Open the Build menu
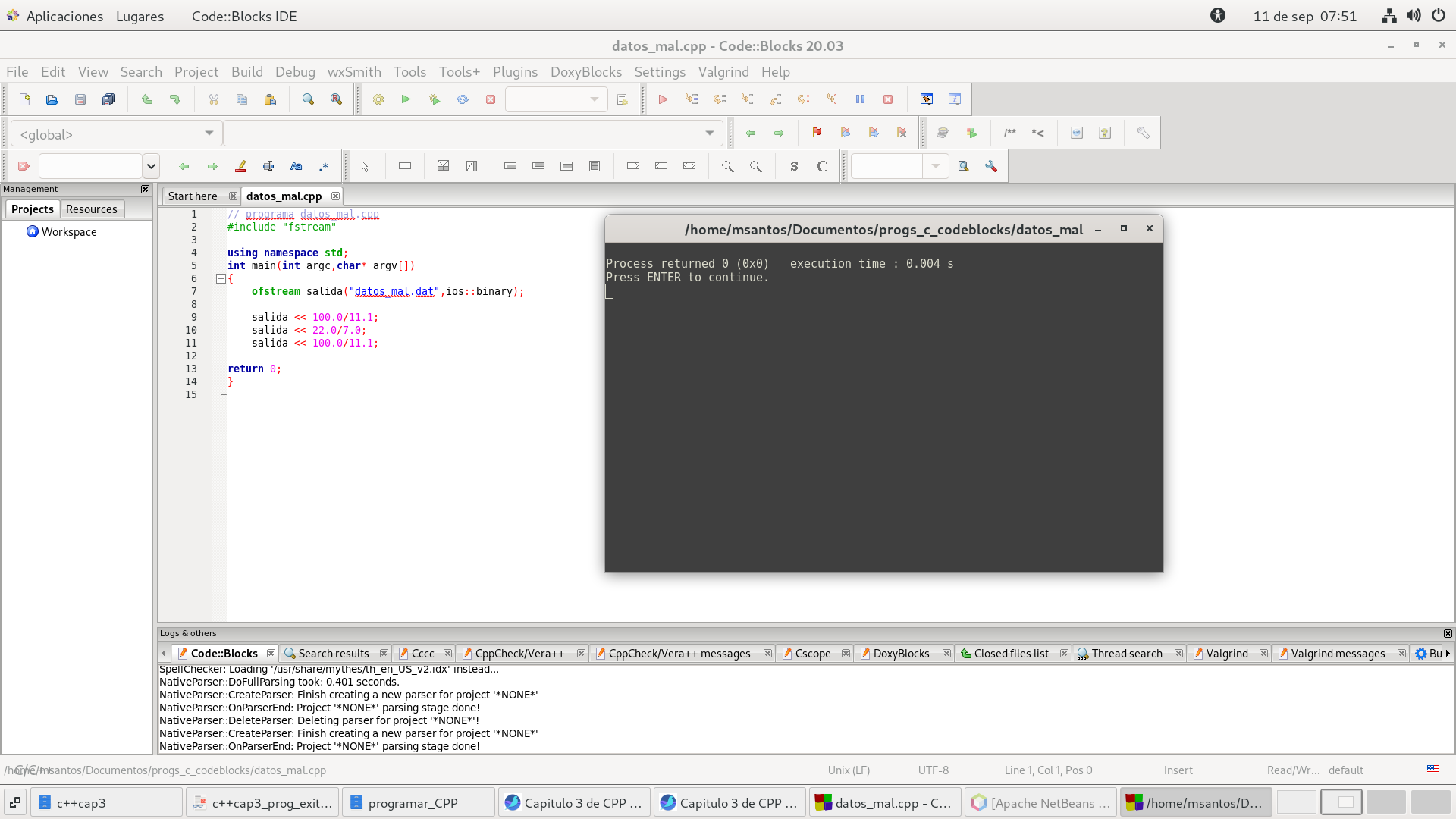Viewport: 1456px width, 819px height. (x=246, y=71)
